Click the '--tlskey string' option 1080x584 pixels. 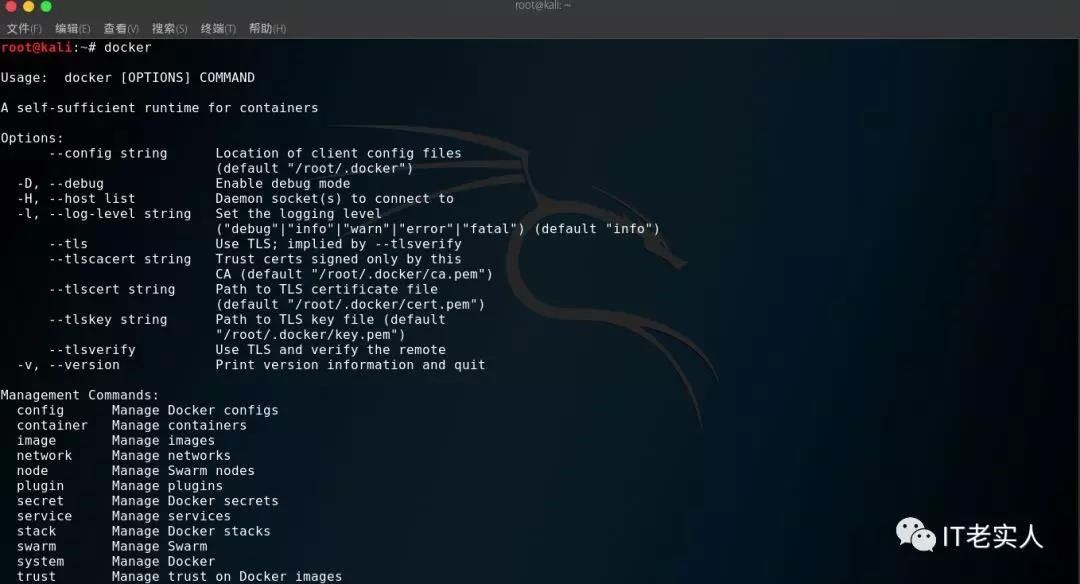108,320
